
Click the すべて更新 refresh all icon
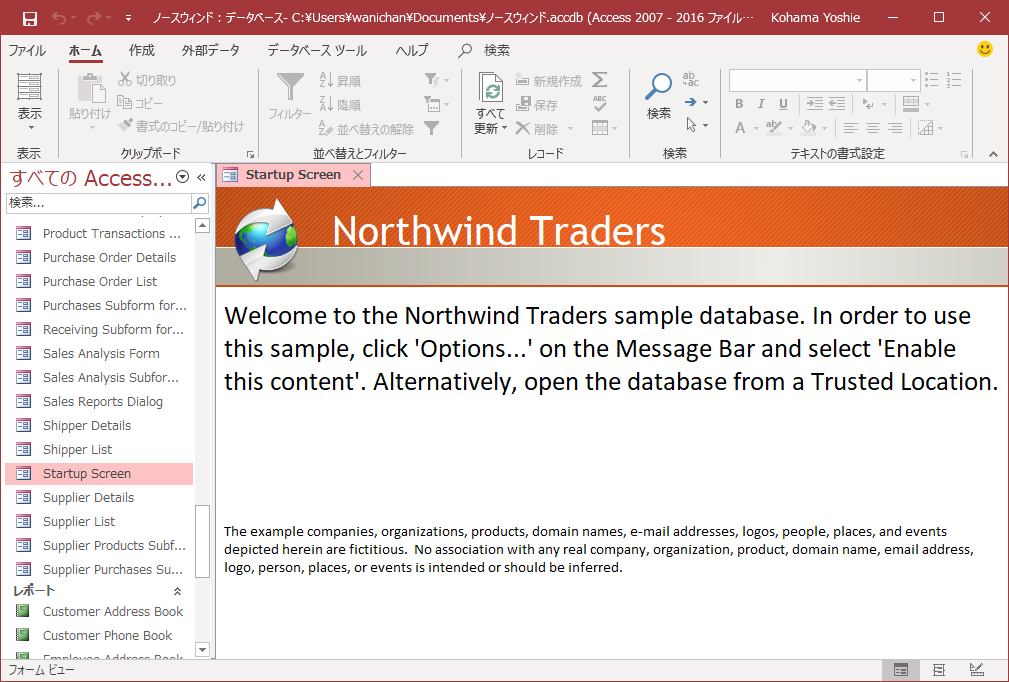point(491,88)
